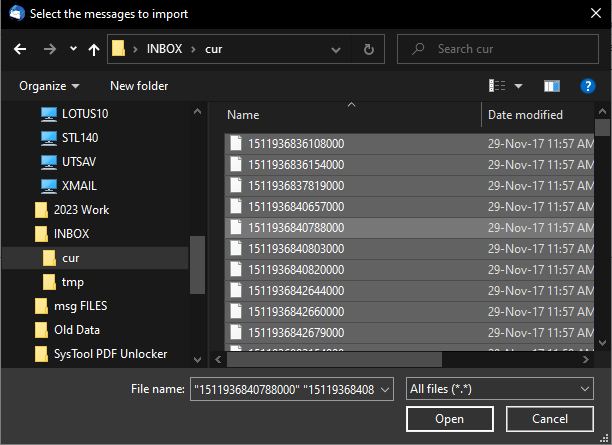Click the LOTUS10 computer icon
Image resolution: width=612 pixels, height=445 pixels.
tap(49, 114)
